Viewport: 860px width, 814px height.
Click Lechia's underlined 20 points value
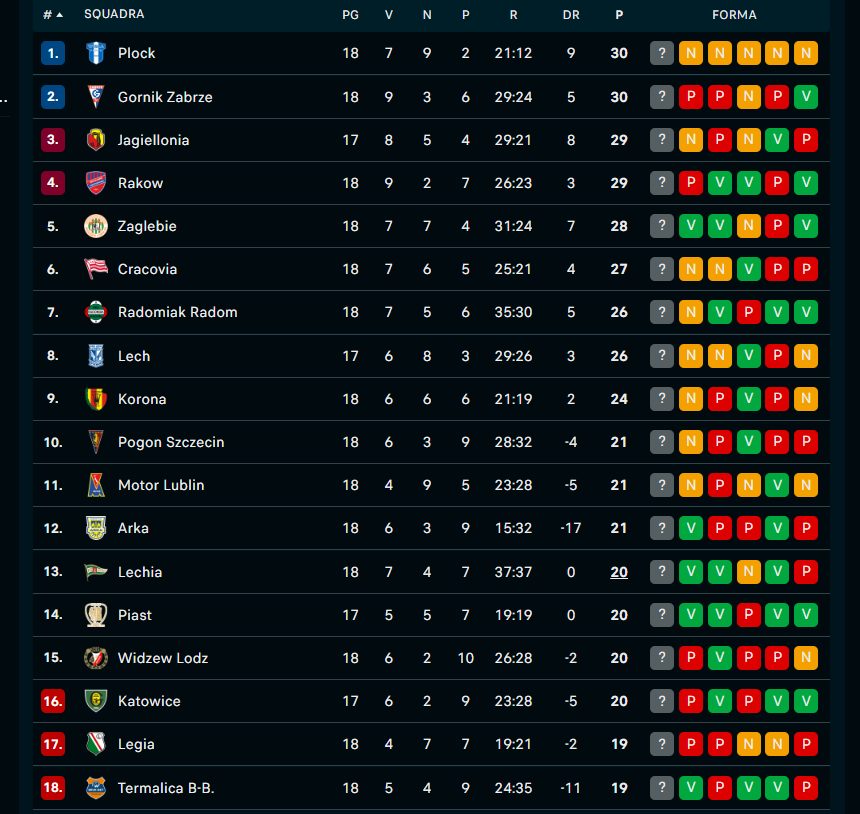point(618,572)
